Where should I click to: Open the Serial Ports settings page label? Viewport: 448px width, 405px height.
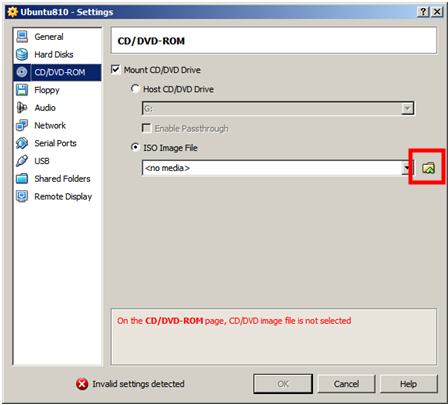[55, 143]
